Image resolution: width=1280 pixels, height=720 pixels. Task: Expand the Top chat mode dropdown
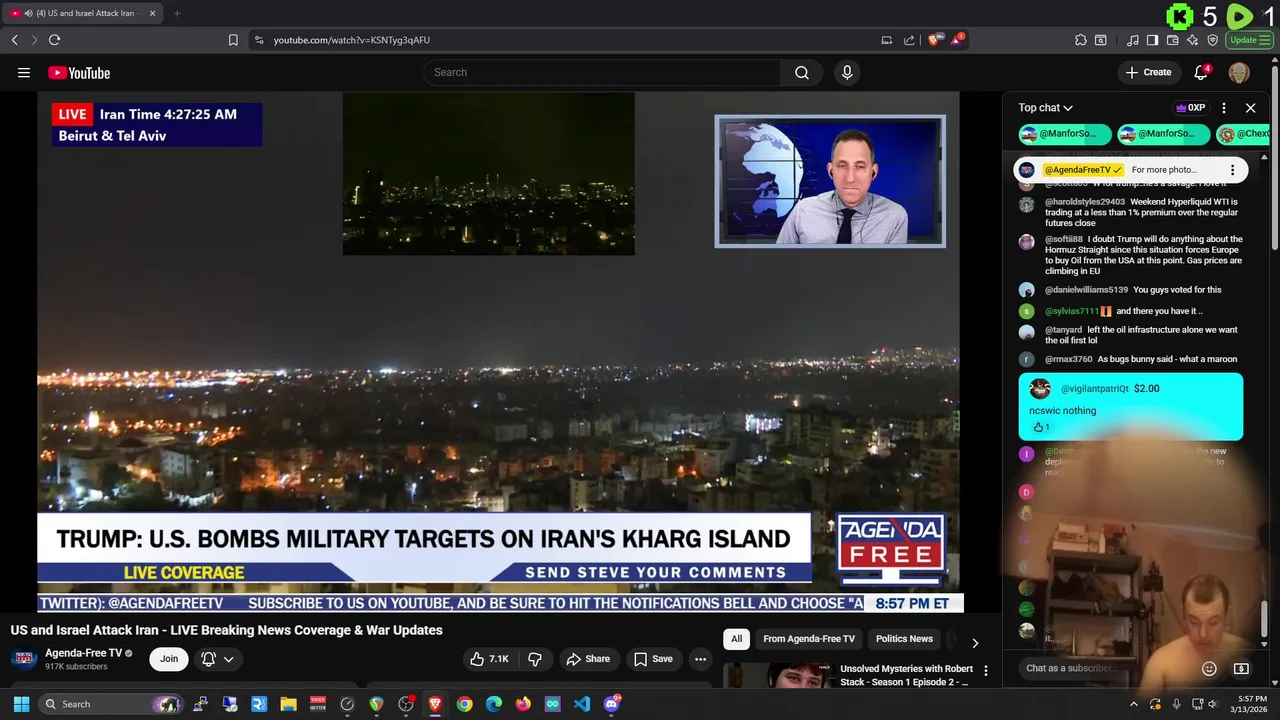[x=1045, y=108]
